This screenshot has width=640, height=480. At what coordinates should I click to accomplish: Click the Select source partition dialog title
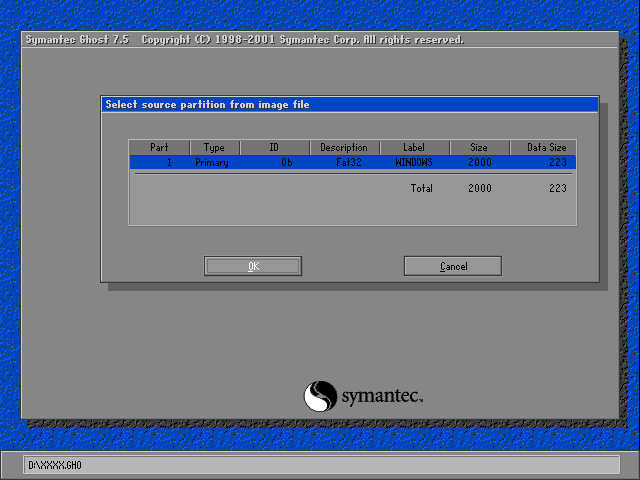207,104
